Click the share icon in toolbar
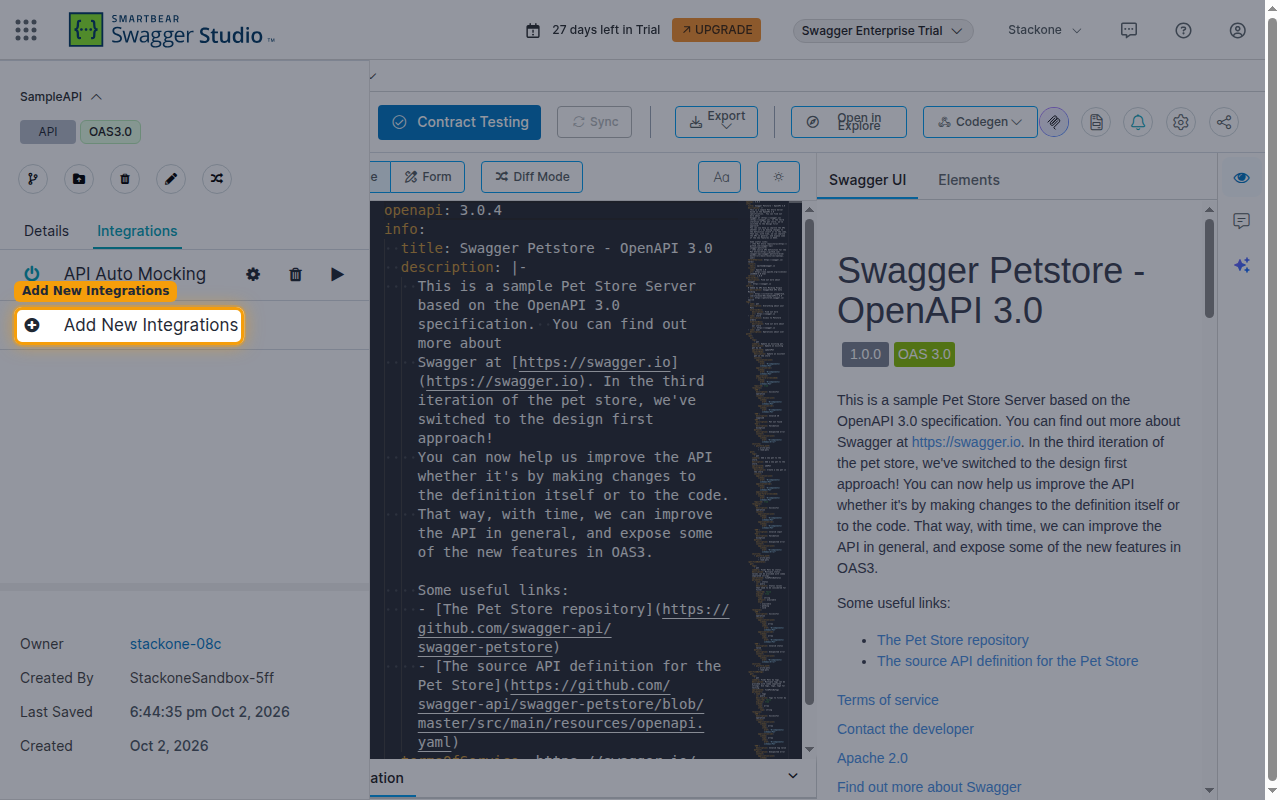The height and width of the screenshot is (800, 1280). tap(1224, 122)
